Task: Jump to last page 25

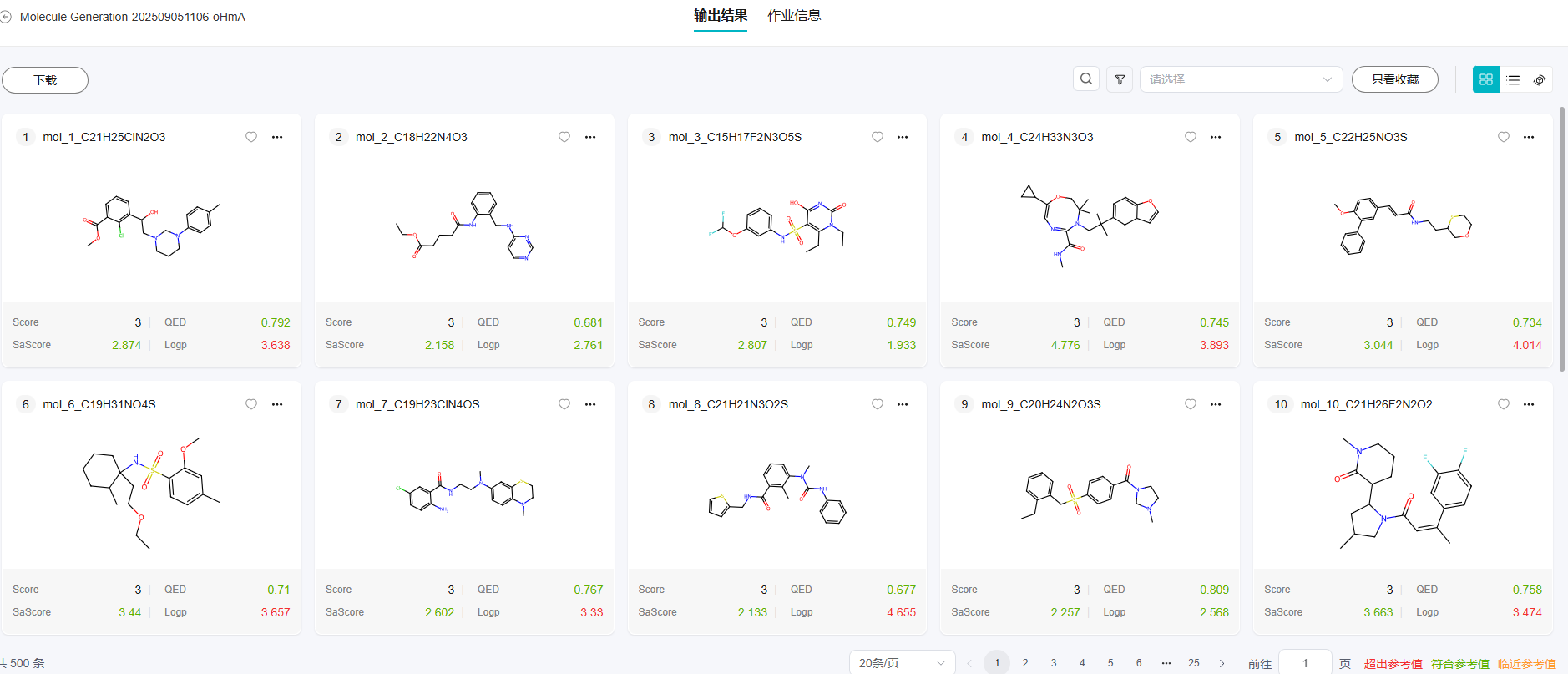Action: (1194, 663)
